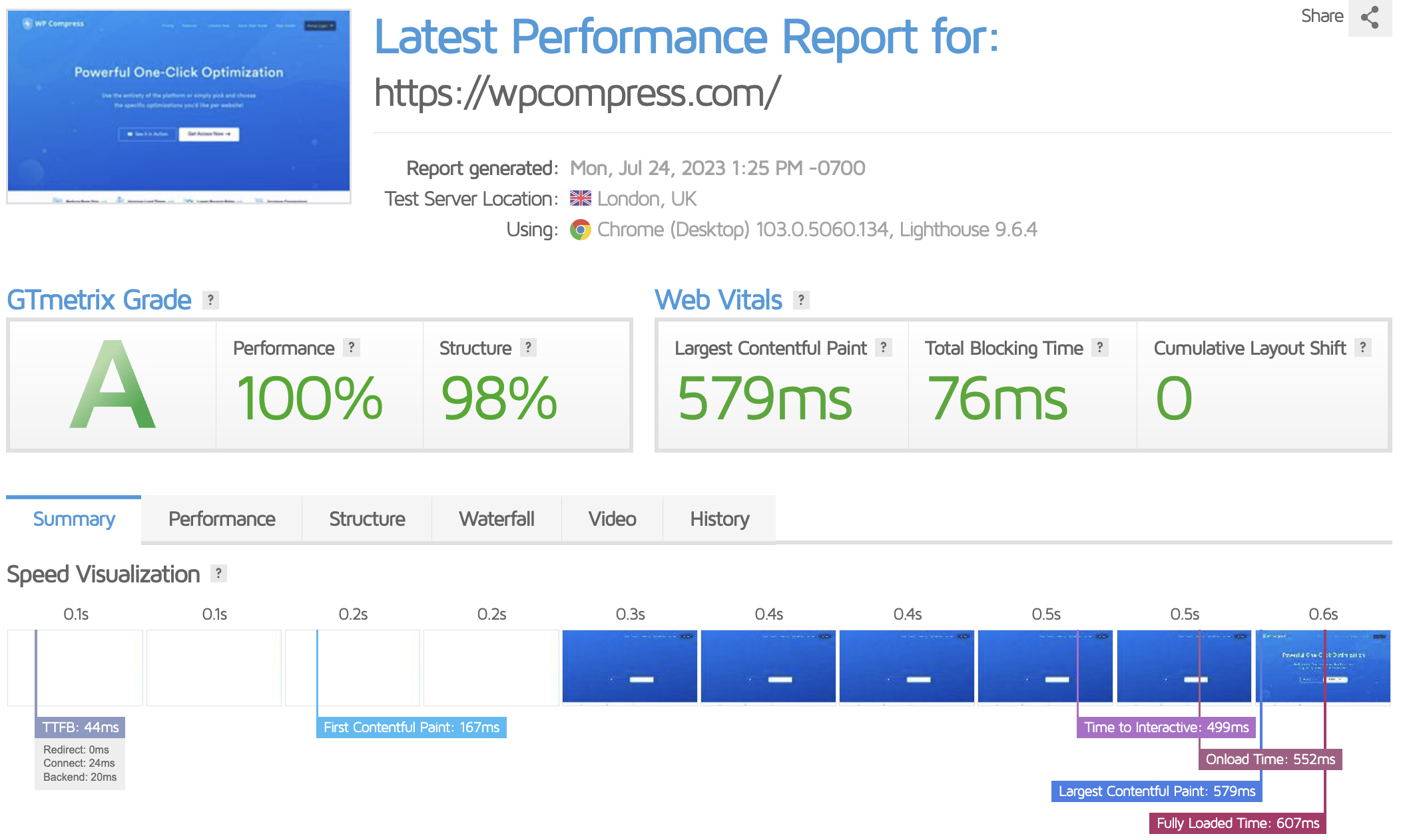Click the Redirect: 0ms detail
The width and height of the screenshot is (1405, 840).
(76, 749)
